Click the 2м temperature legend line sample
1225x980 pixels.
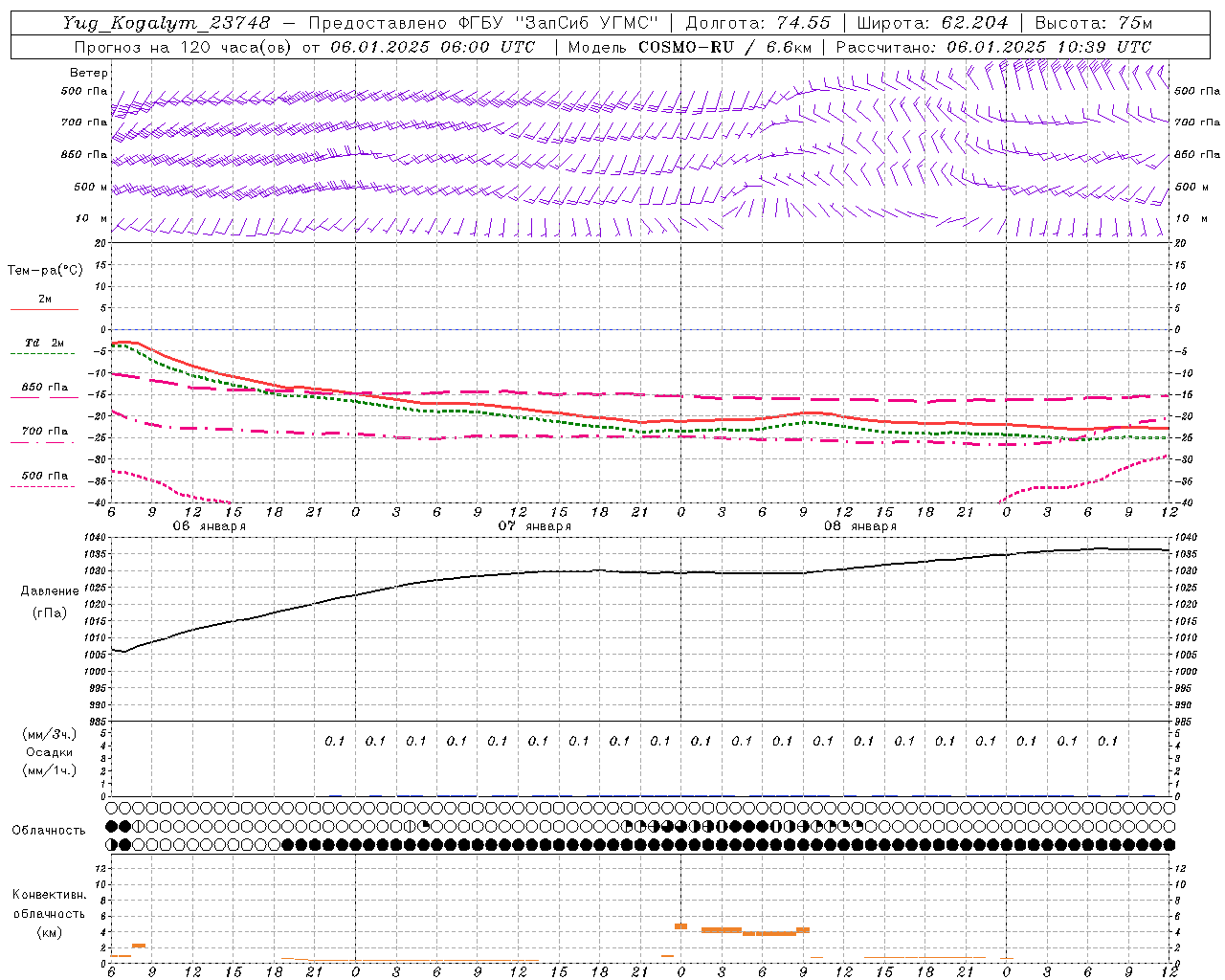point(44,310)
